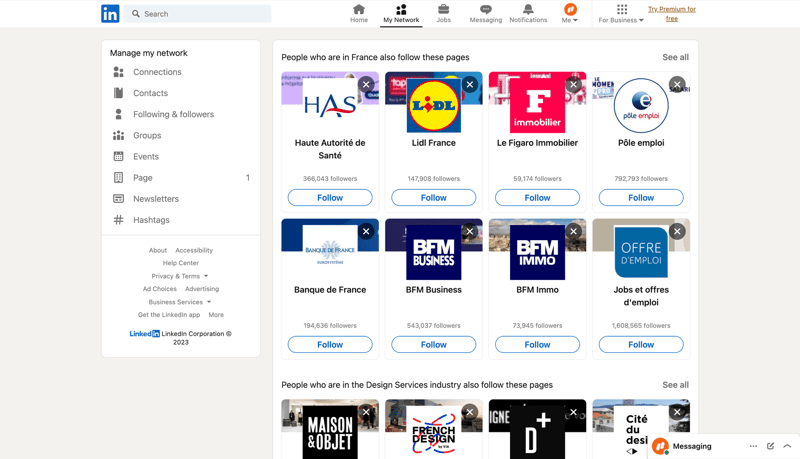Open the Notifications bell
The height and width of the screenshot is (459, 800).
click(x=528, y=14)
